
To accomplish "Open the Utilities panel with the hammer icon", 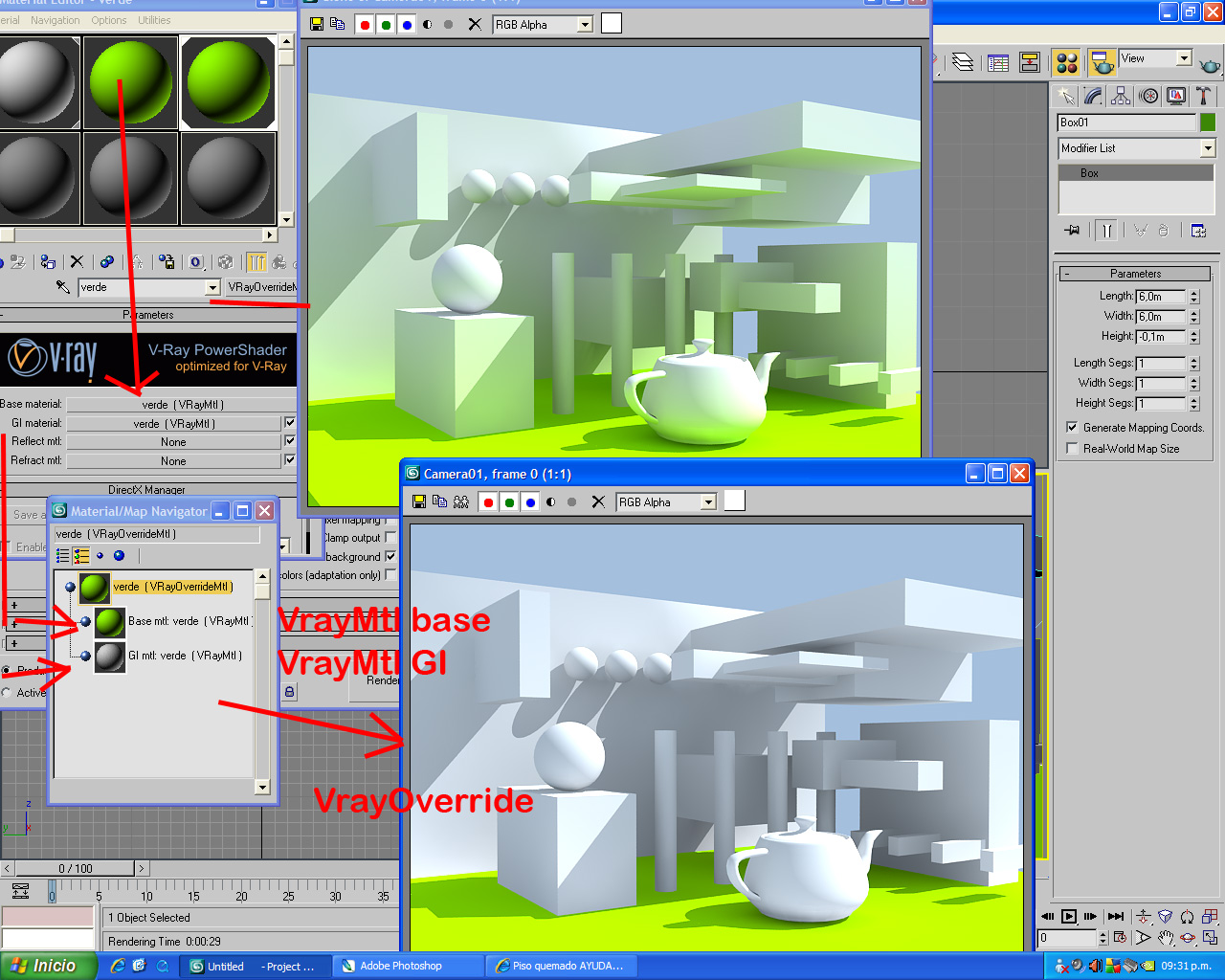I will point(1202,96).
